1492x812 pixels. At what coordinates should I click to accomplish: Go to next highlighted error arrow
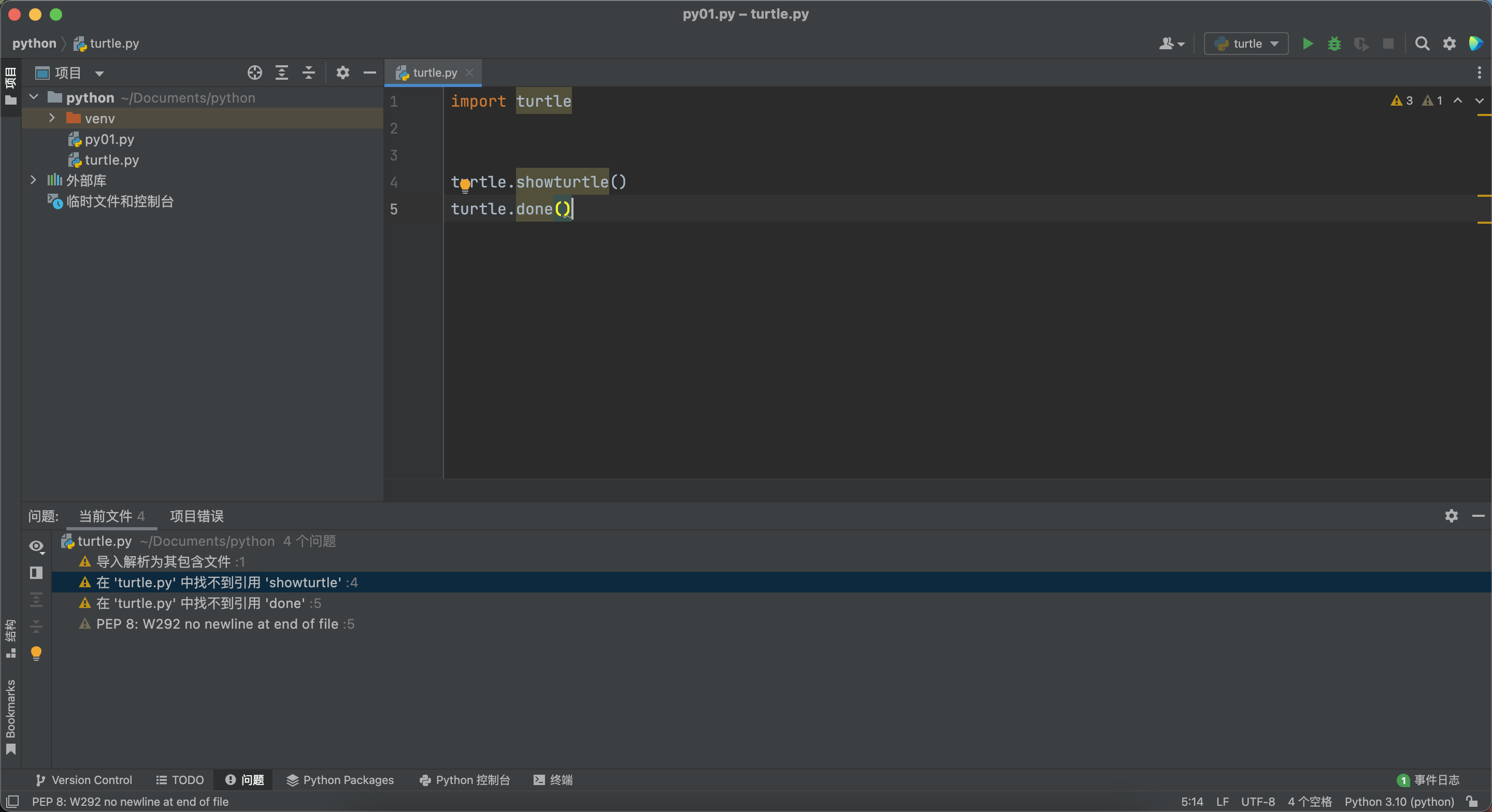pyautogui.click(x=1479, y=100)
